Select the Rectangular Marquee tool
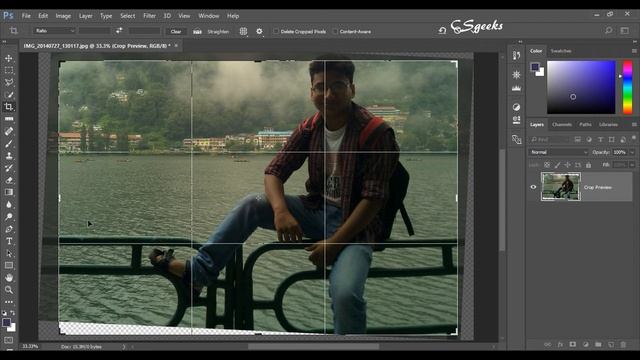Image resolution: width=640 pixels, height=360 pixels. 9,70
